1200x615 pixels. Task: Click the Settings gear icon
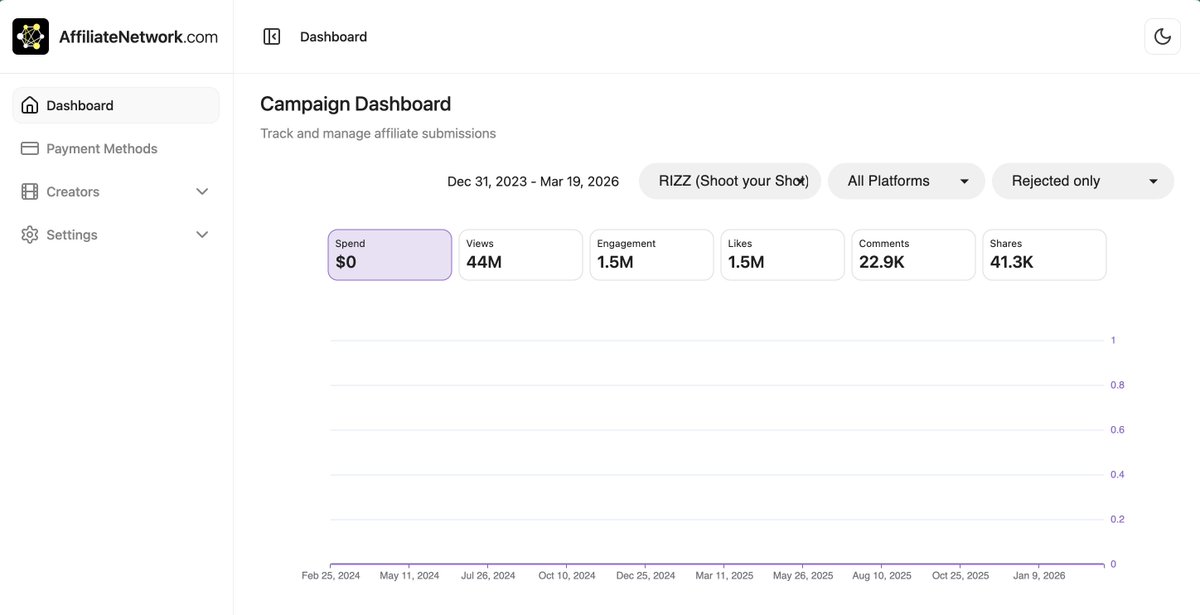30,234
